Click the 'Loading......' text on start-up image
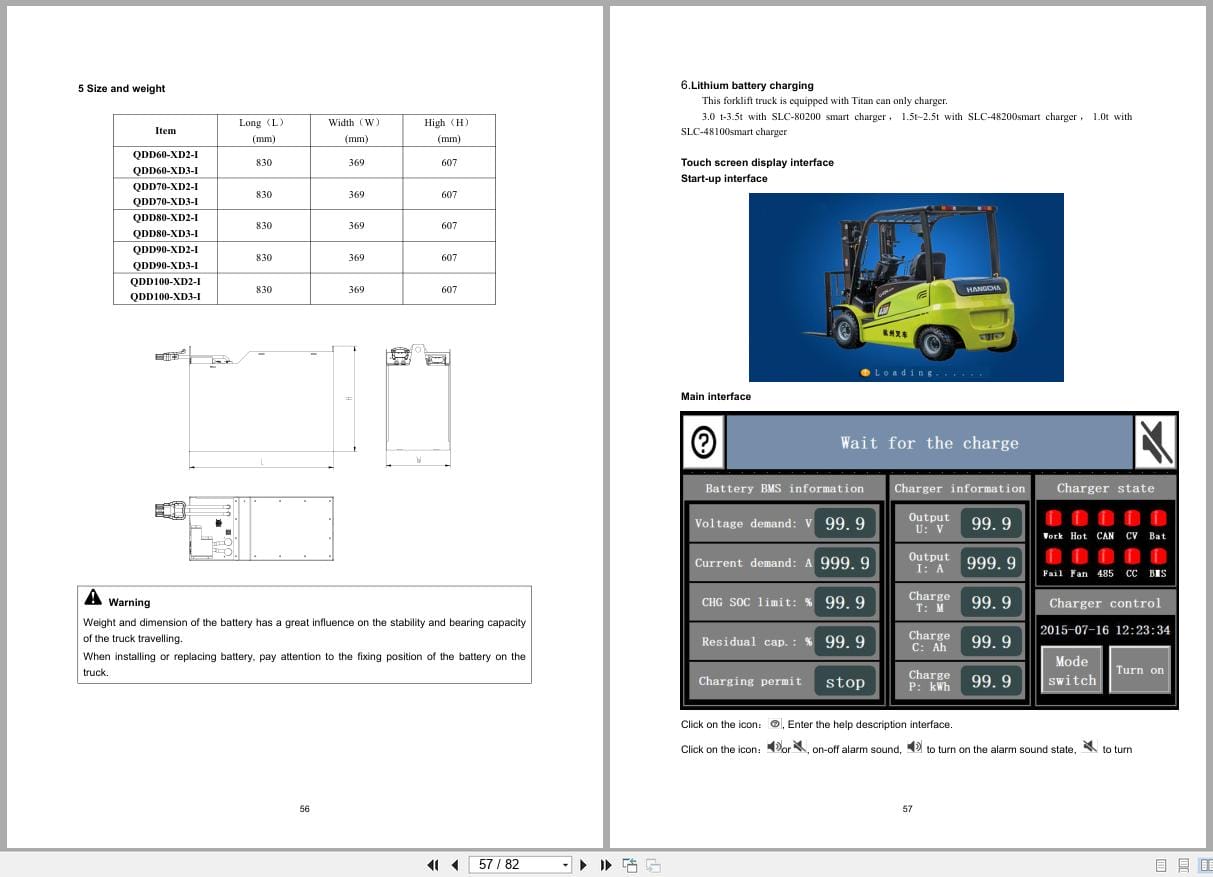This screenshot has height=877, width=1213. [x=928, y=373]
